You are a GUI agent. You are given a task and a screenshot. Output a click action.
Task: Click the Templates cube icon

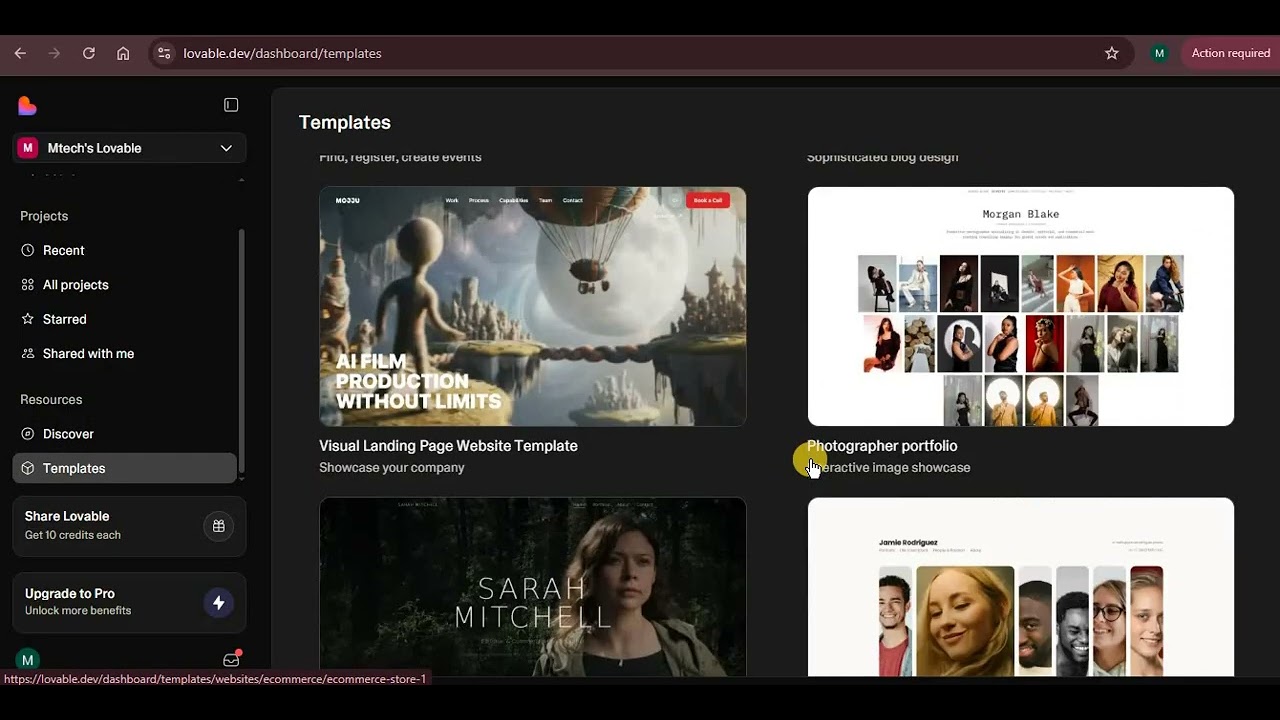tap(28, 468)
